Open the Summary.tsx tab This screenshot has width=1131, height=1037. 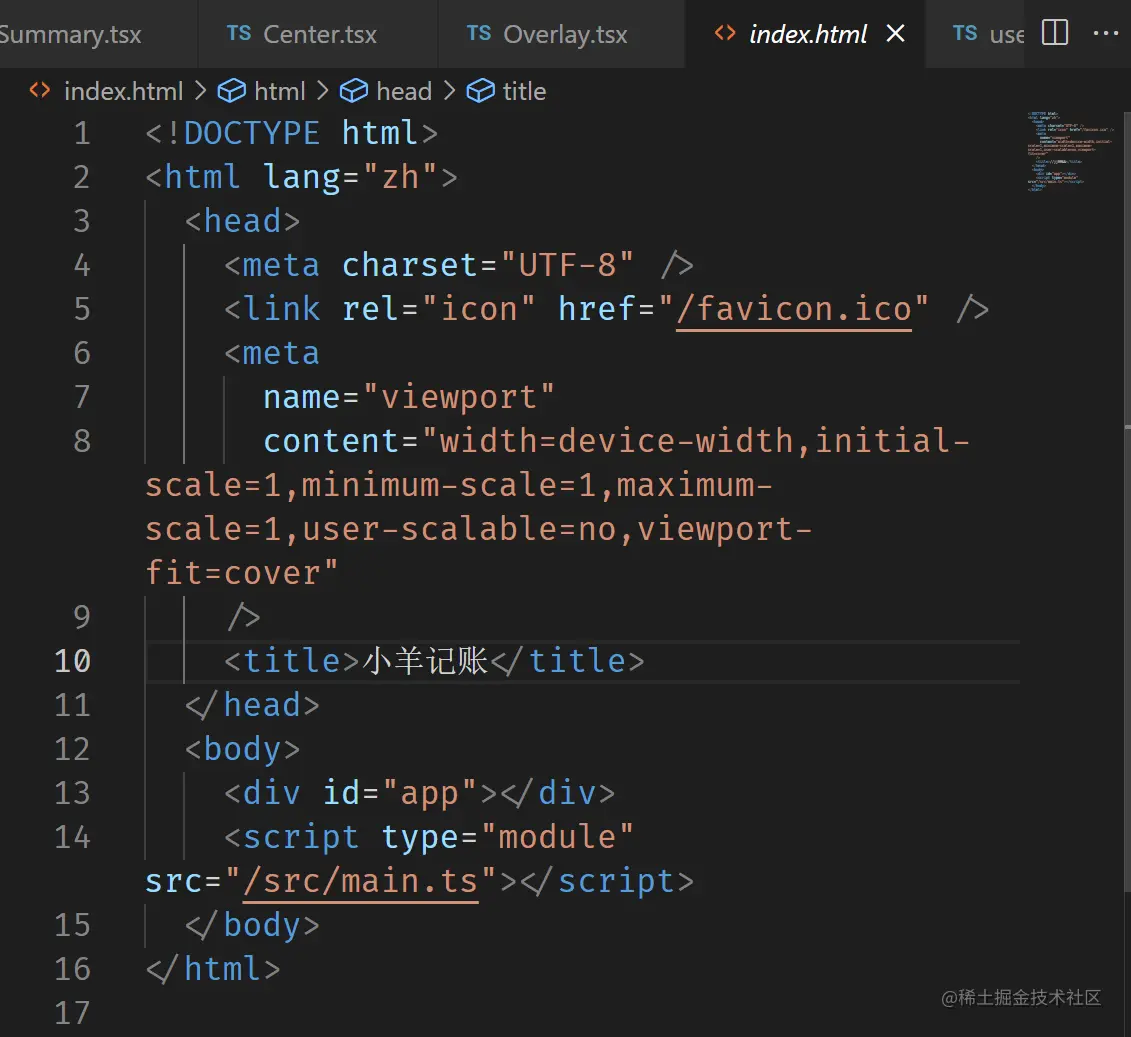[70, 35]
